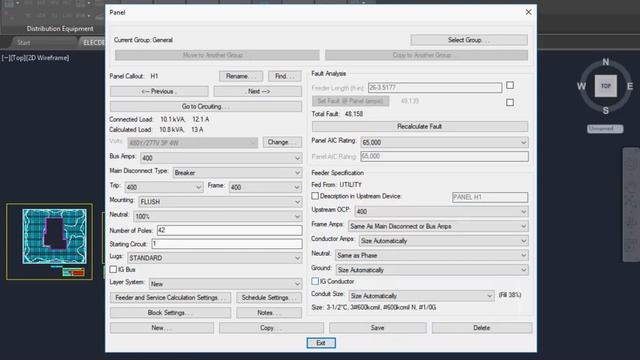Click the N compass direction on ViewCube

[606, 62]
